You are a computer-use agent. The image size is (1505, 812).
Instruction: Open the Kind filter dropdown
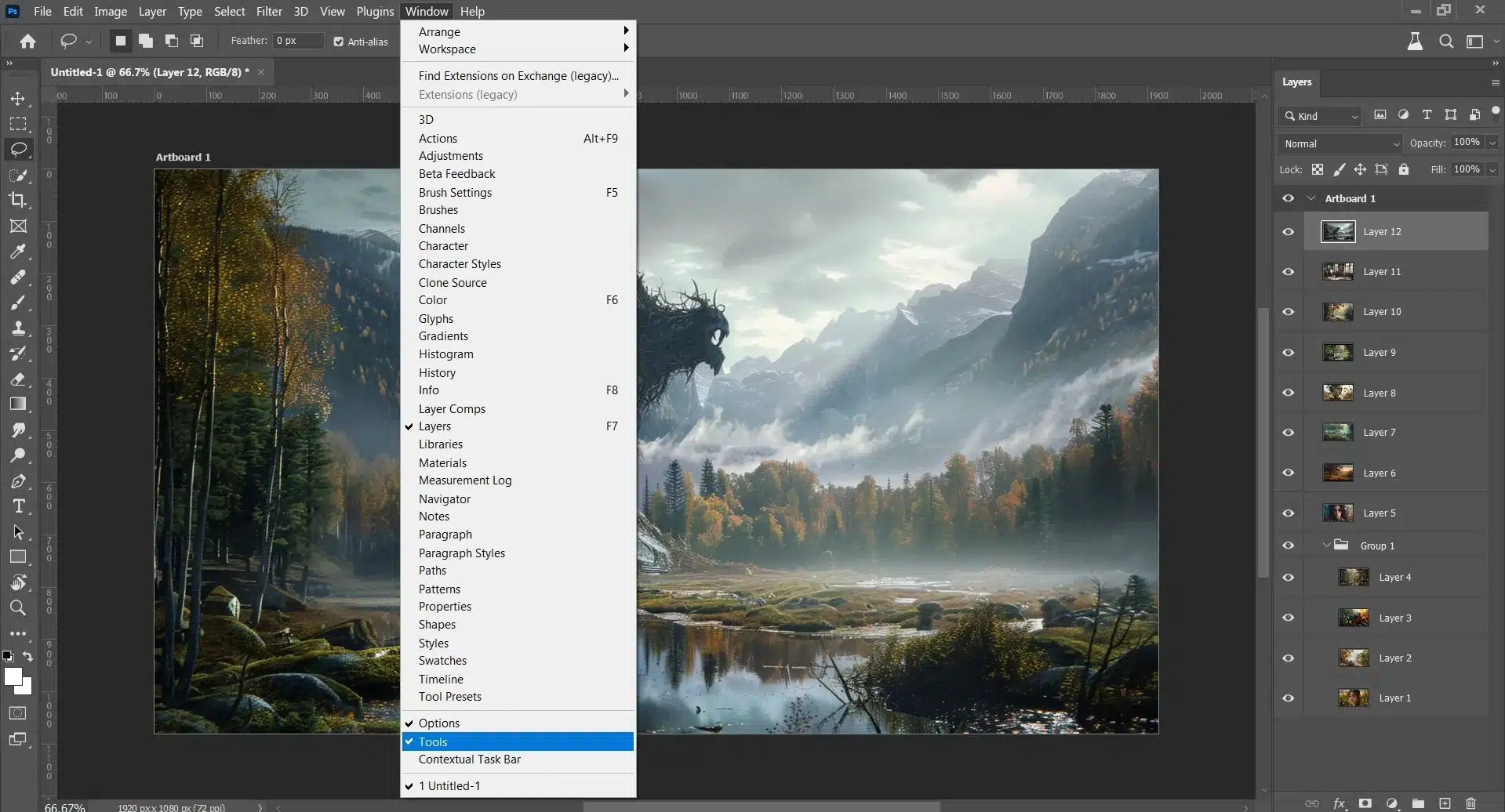pyautogui.click(x=1319, y=116)
